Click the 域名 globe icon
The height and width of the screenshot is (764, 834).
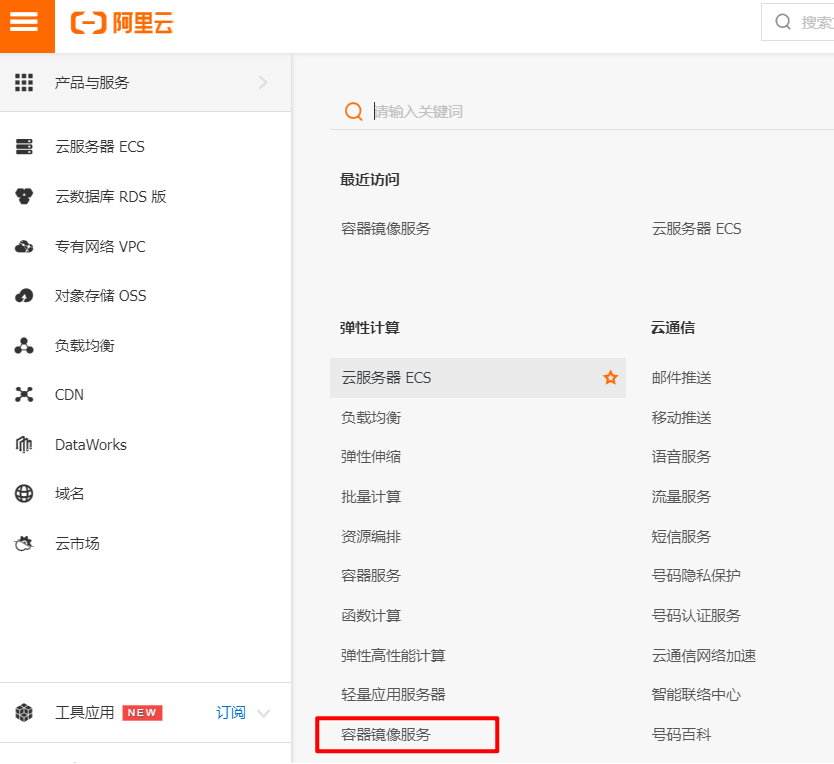tap(24, 494)
